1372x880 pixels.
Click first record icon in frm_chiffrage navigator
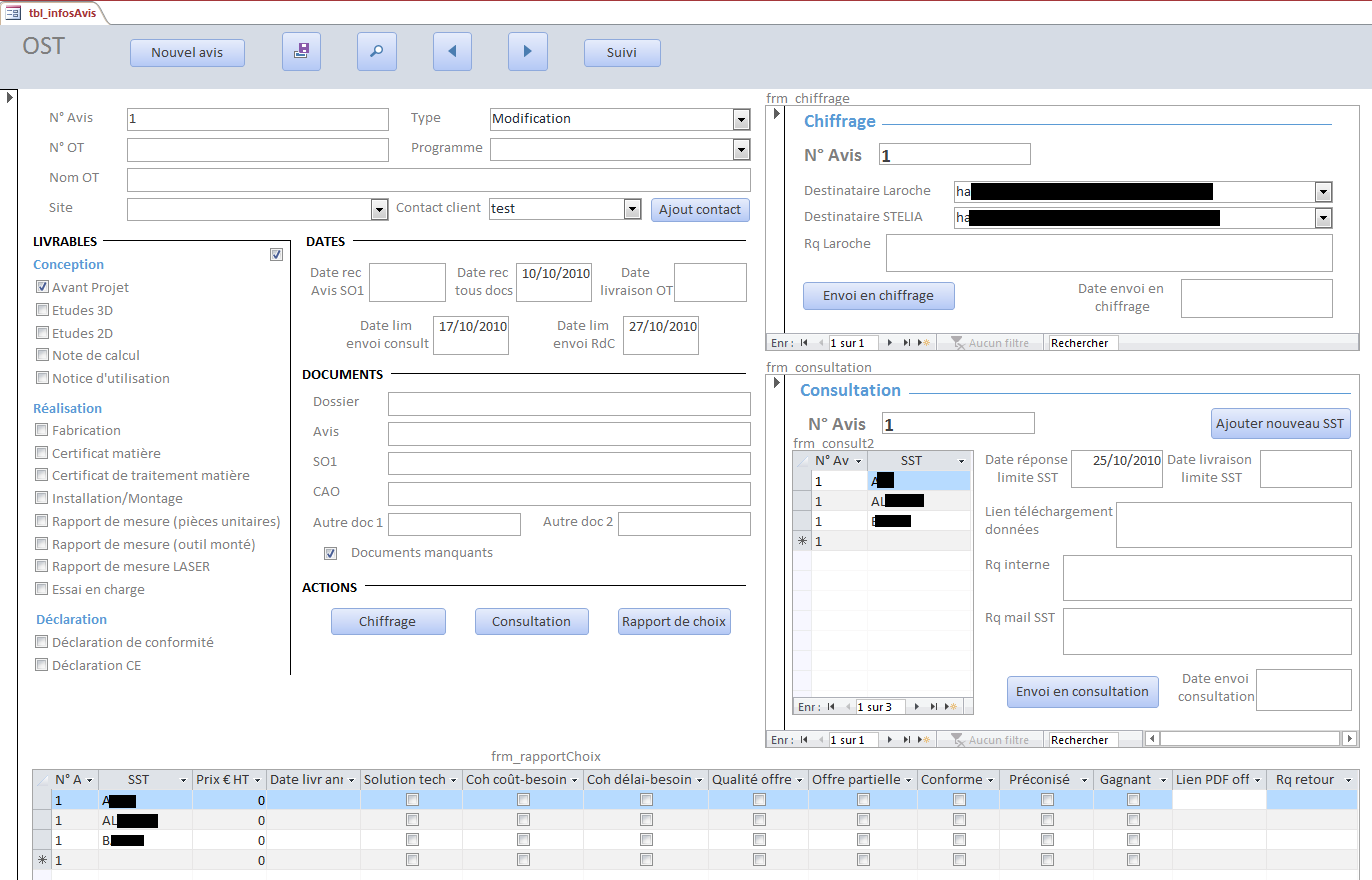coord(803,343)
